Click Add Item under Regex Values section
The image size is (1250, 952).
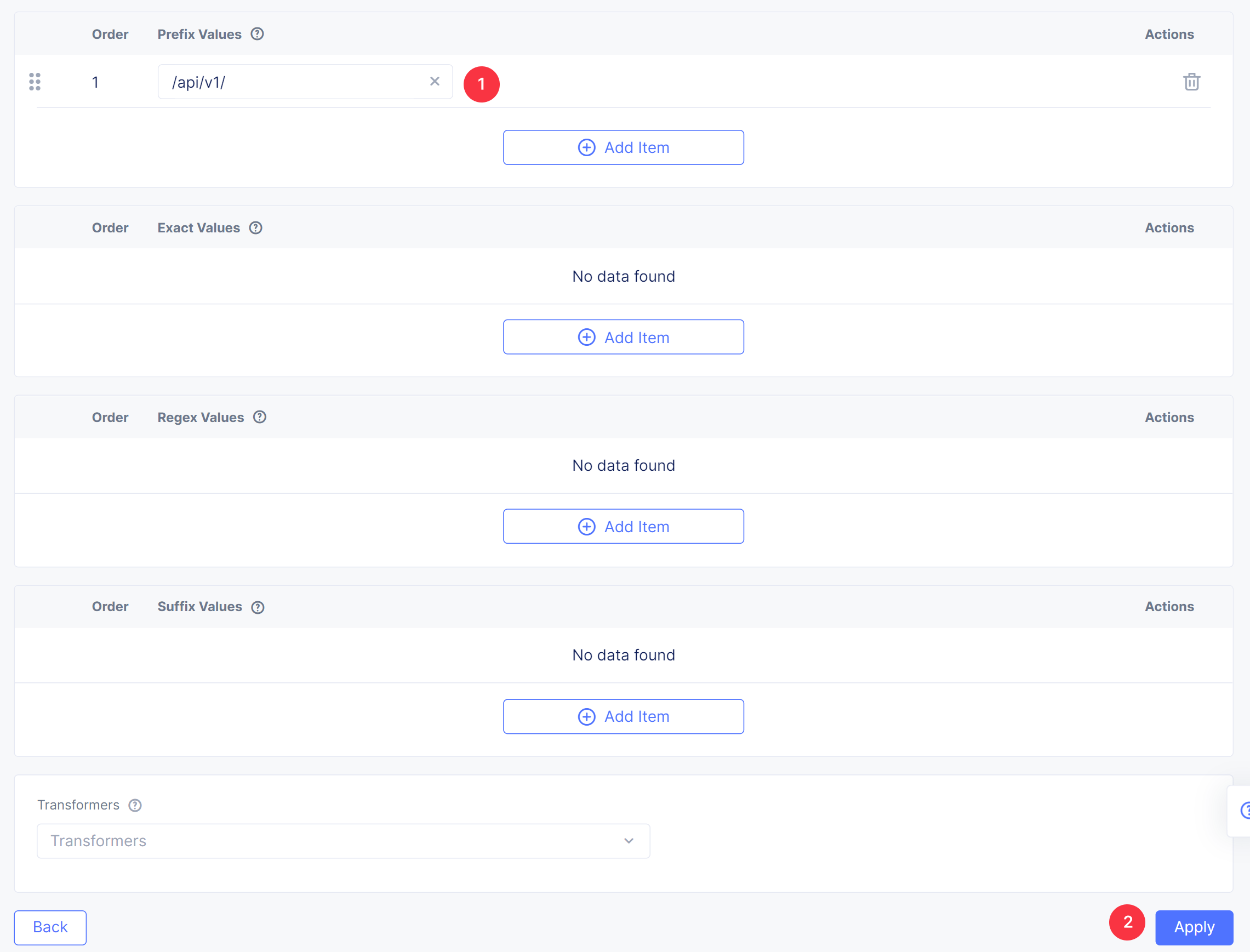pyautogui.click(x=624, y=526)
